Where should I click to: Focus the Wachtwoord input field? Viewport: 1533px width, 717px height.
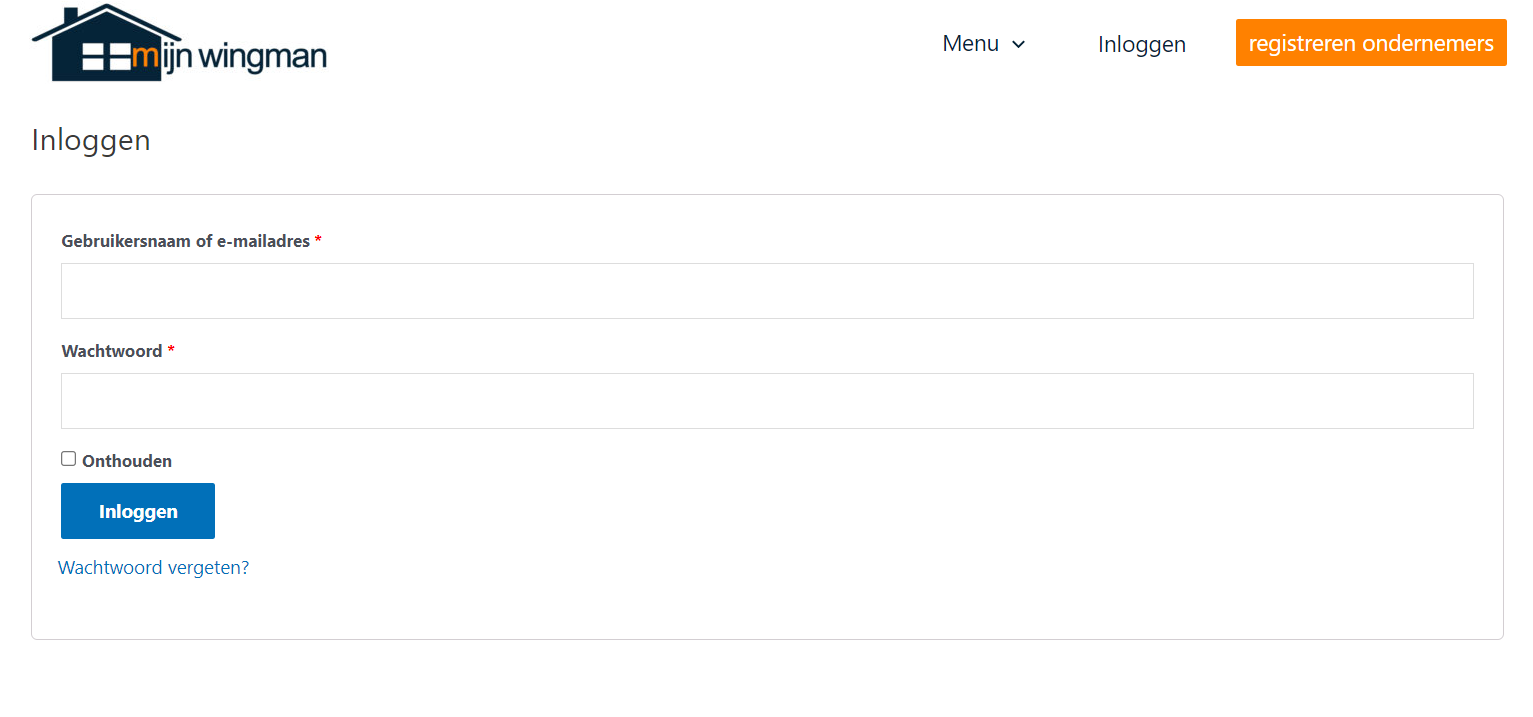point(767,401)
